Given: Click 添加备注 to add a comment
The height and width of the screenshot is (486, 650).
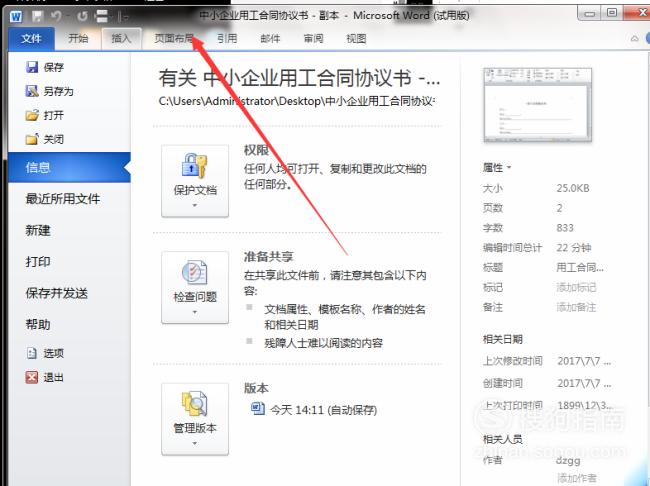Looking at the screenshot, I should point(576,307).
